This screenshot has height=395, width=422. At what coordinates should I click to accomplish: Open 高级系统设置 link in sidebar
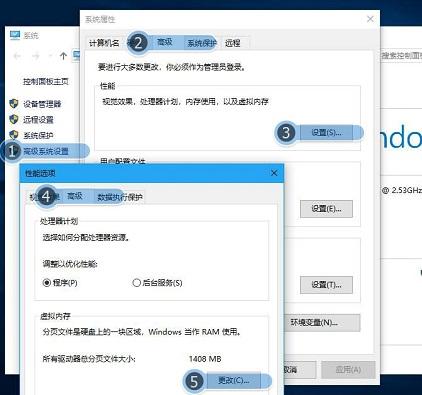pos(46,151)
